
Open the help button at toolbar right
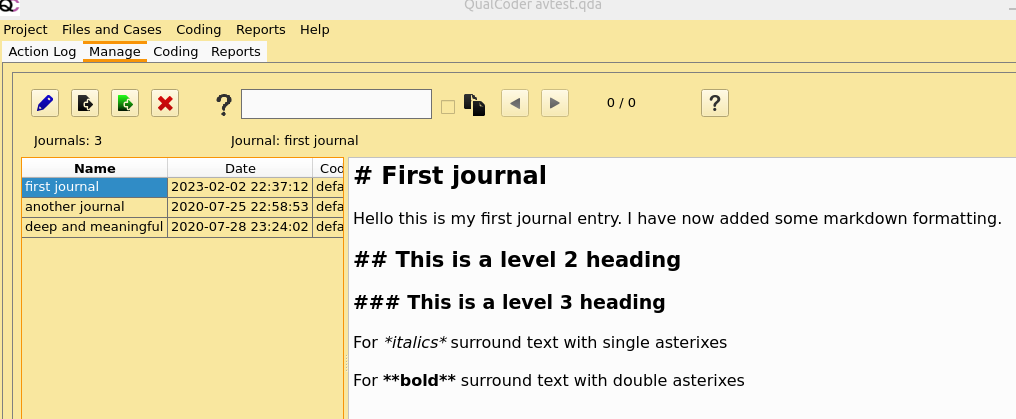point(714,103)
